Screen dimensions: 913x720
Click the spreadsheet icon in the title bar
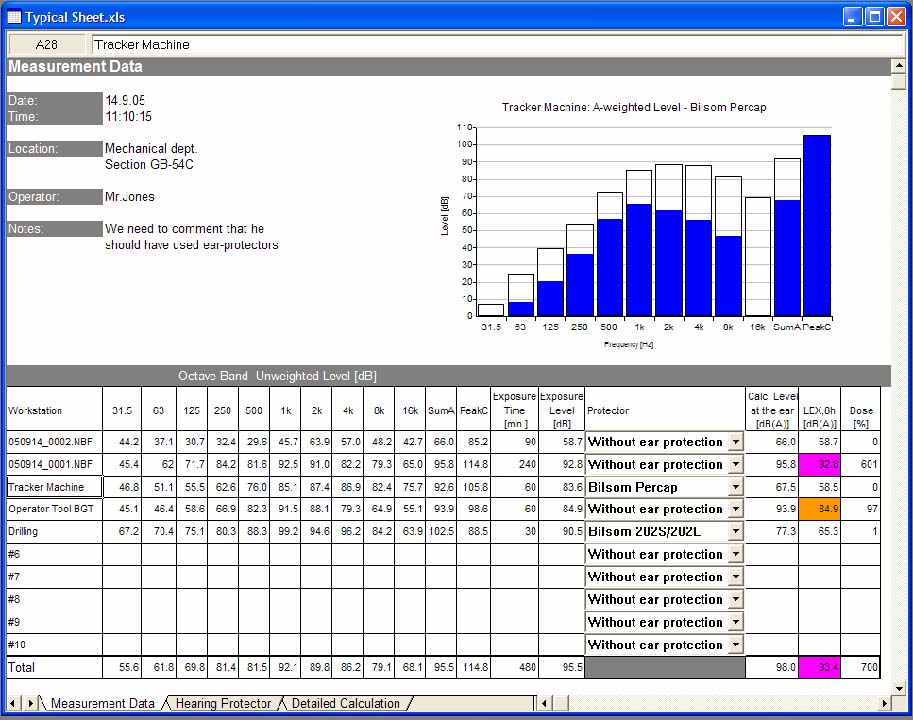tap(14, 17)
